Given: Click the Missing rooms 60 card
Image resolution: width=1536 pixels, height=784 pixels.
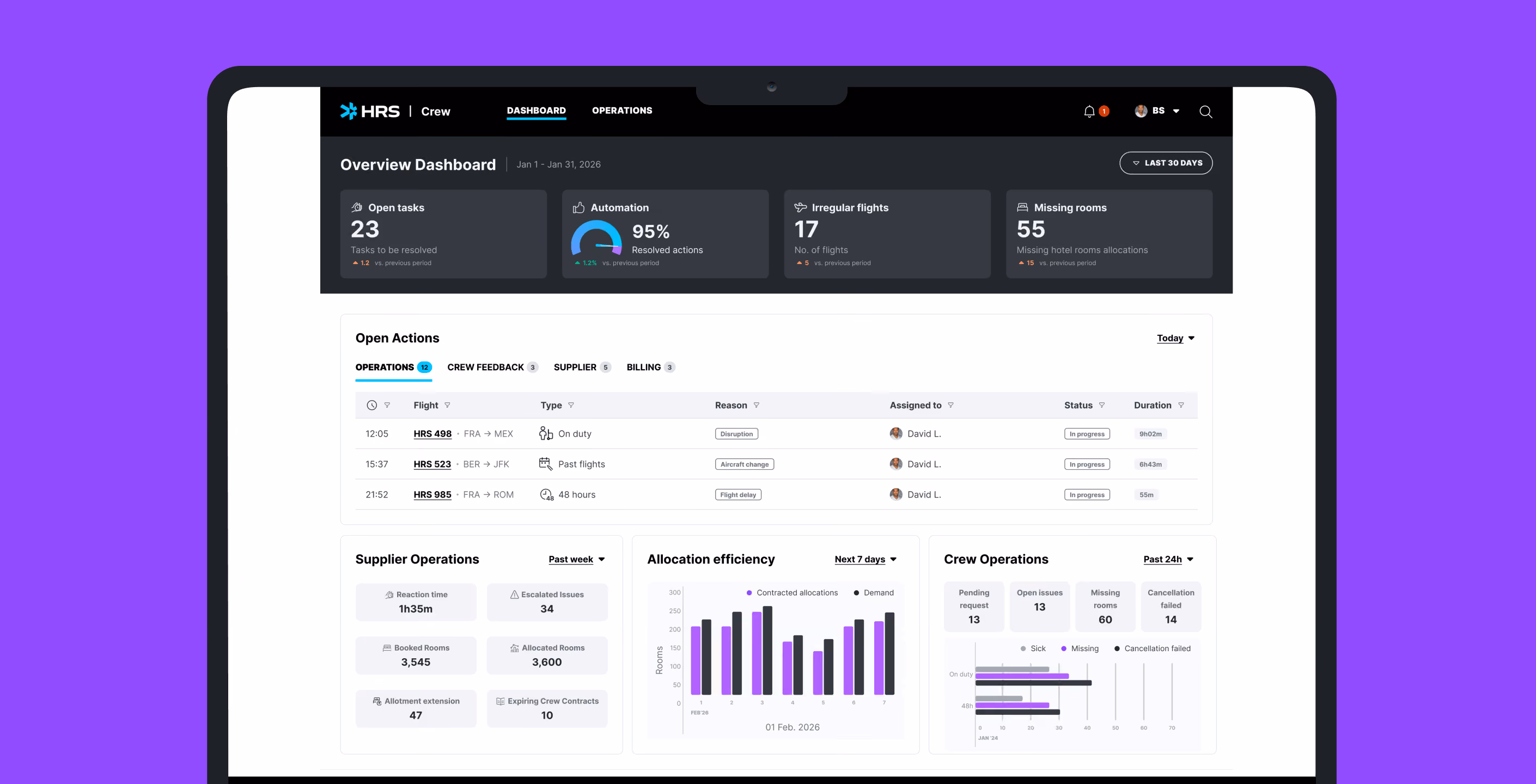Looking at the screenshot, I should click(1105, 607).
